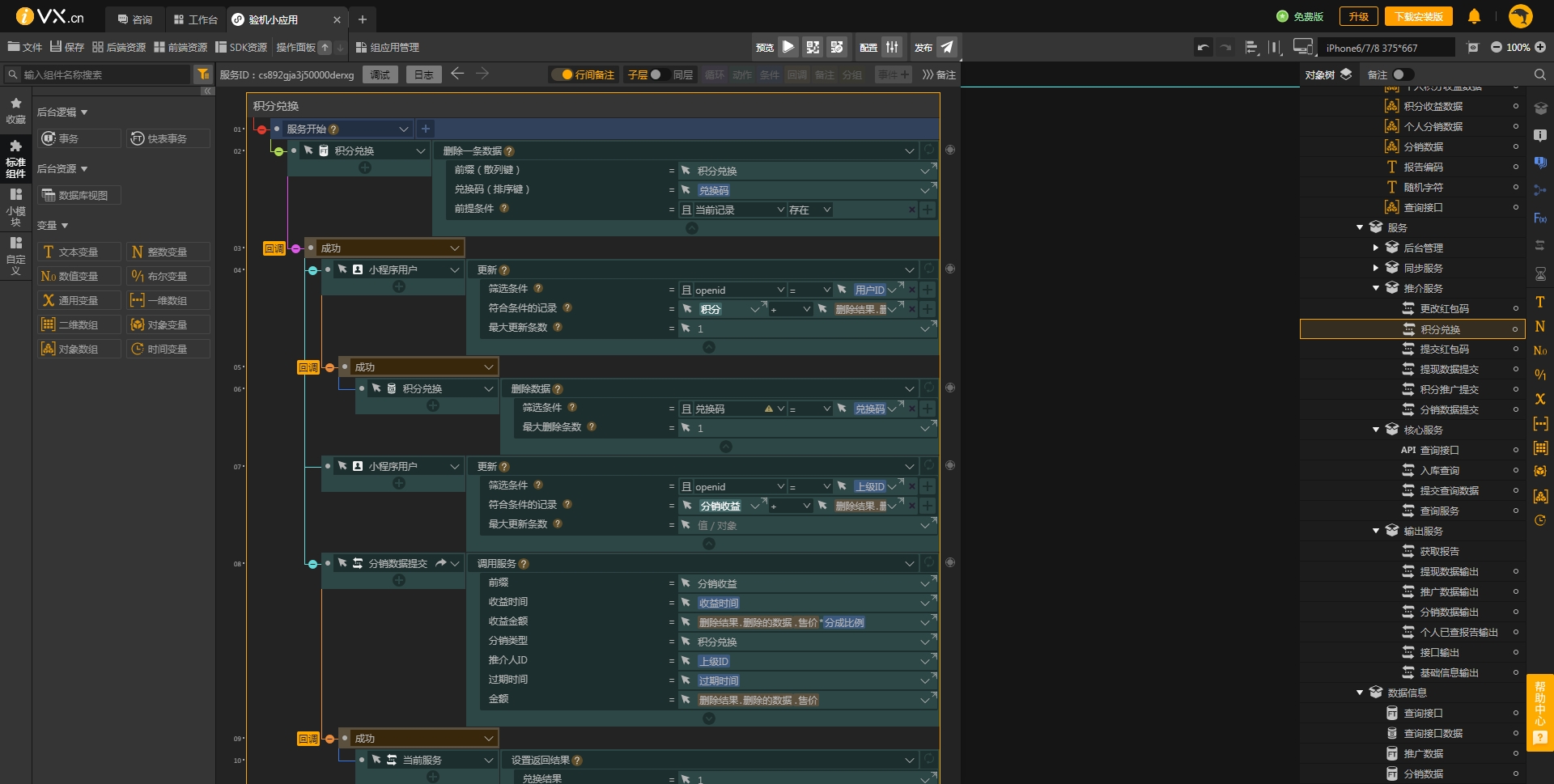Zoom out with the minus icon
This screenshot has width=1554, height=784.
[x=1497, y=48]
